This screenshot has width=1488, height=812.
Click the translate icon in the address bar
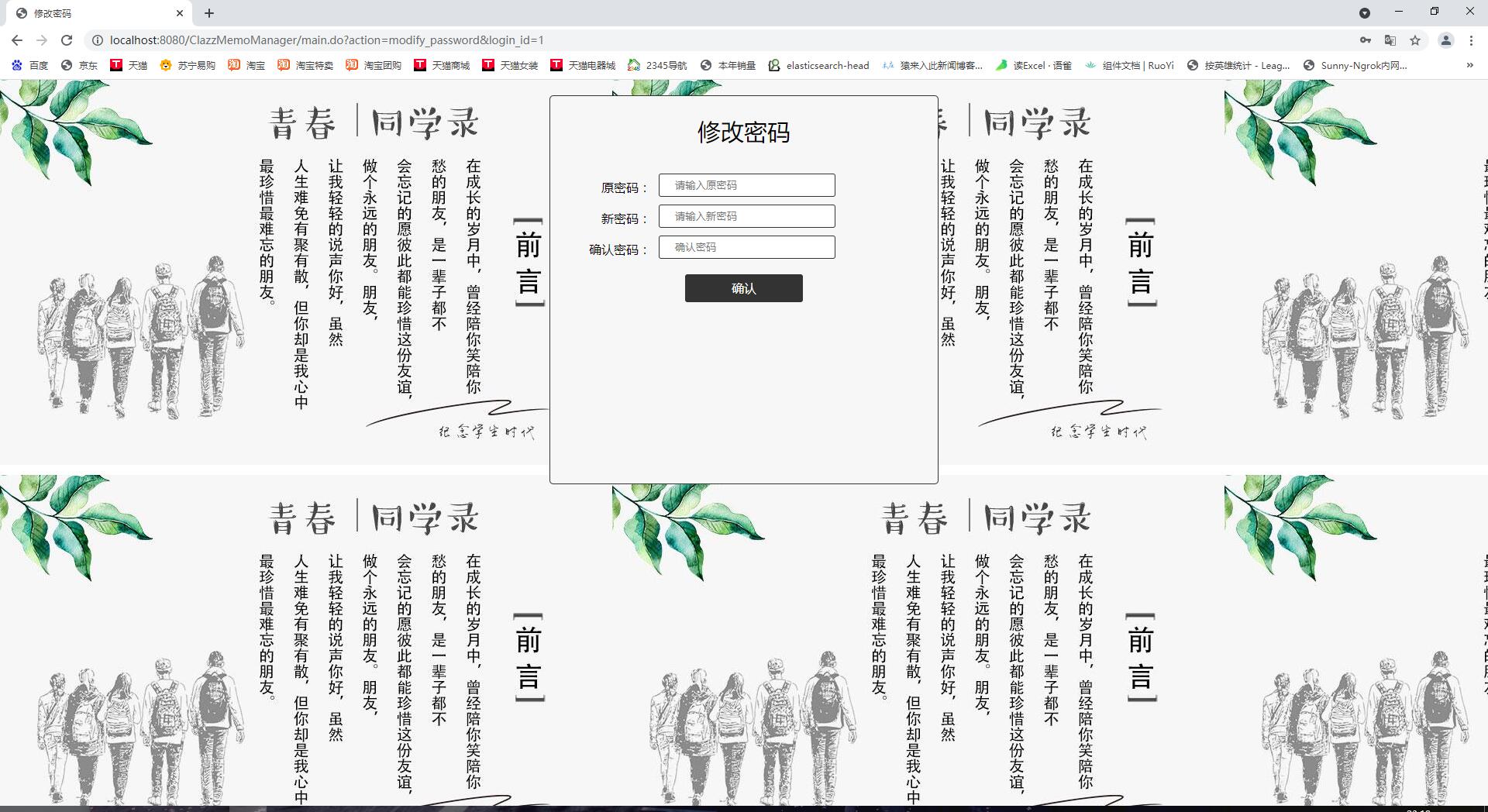[1388, 40]
